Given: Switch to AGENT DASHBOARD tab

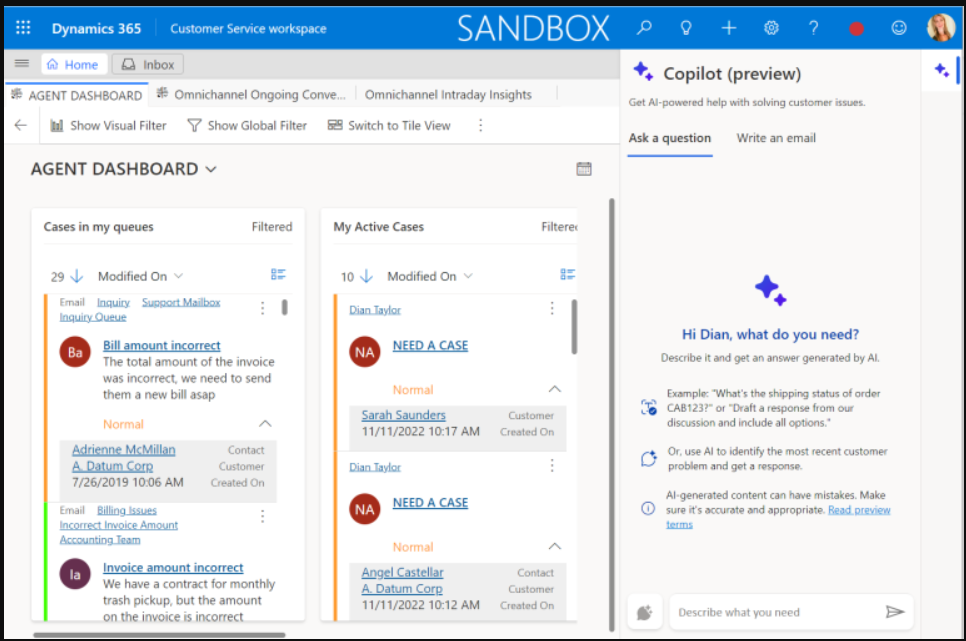Looking at the screenshot, I should point(77,96).
